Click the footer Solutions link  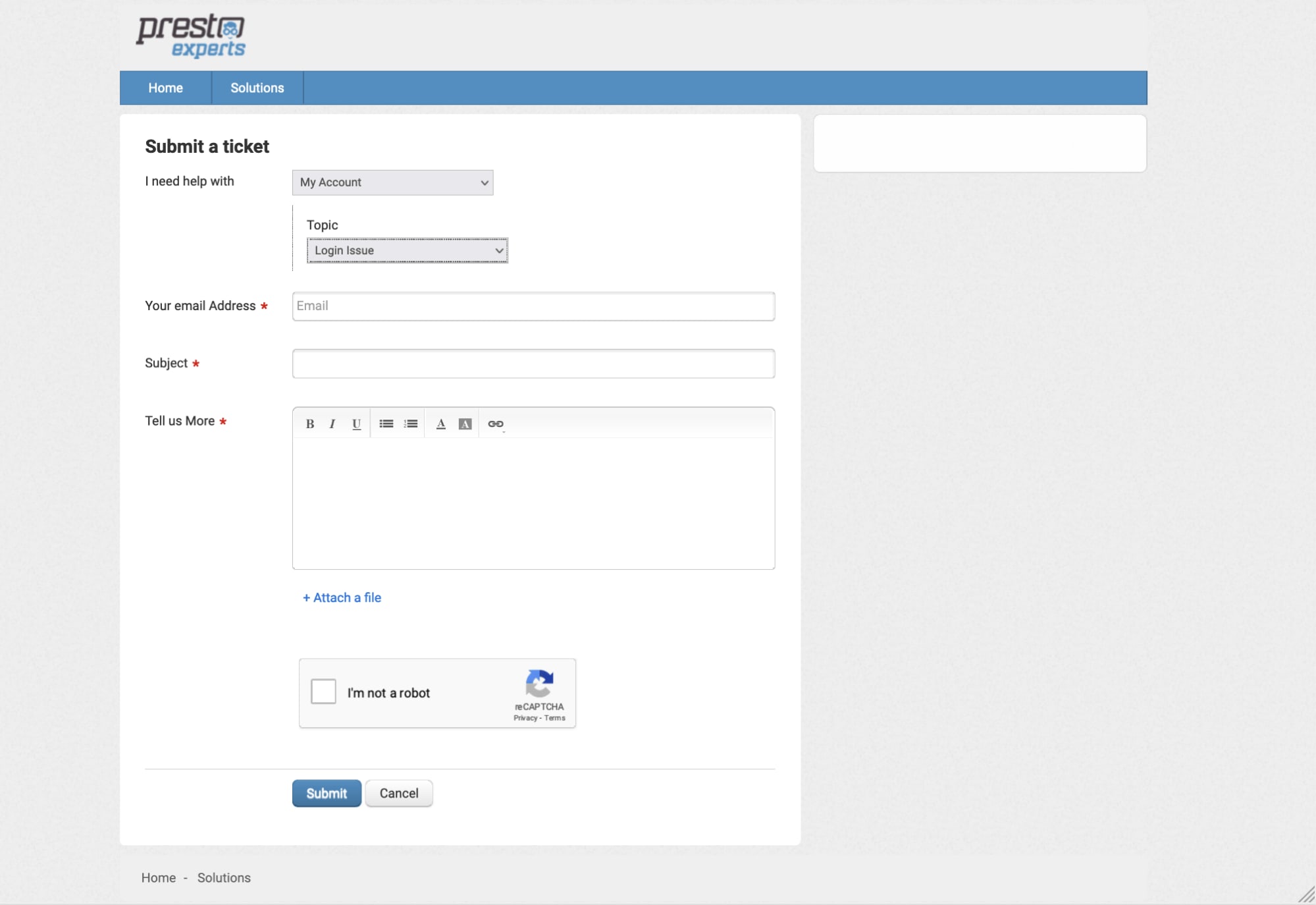224,877
